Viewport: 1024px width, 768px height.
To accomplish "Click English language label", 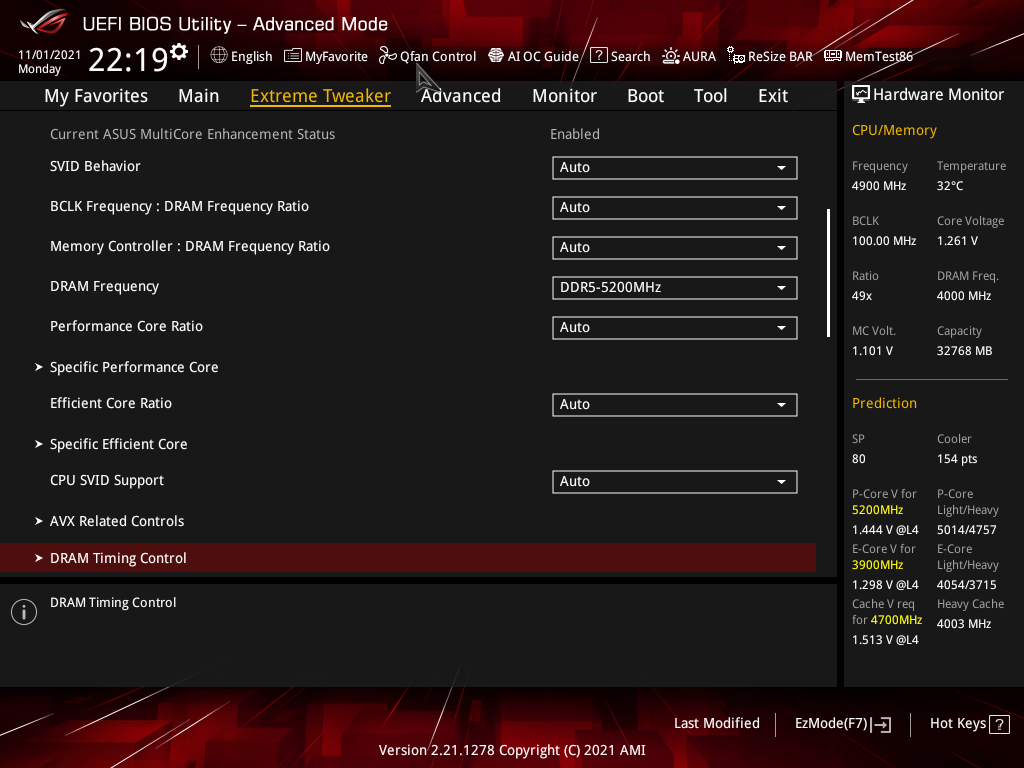I will 251,57.
